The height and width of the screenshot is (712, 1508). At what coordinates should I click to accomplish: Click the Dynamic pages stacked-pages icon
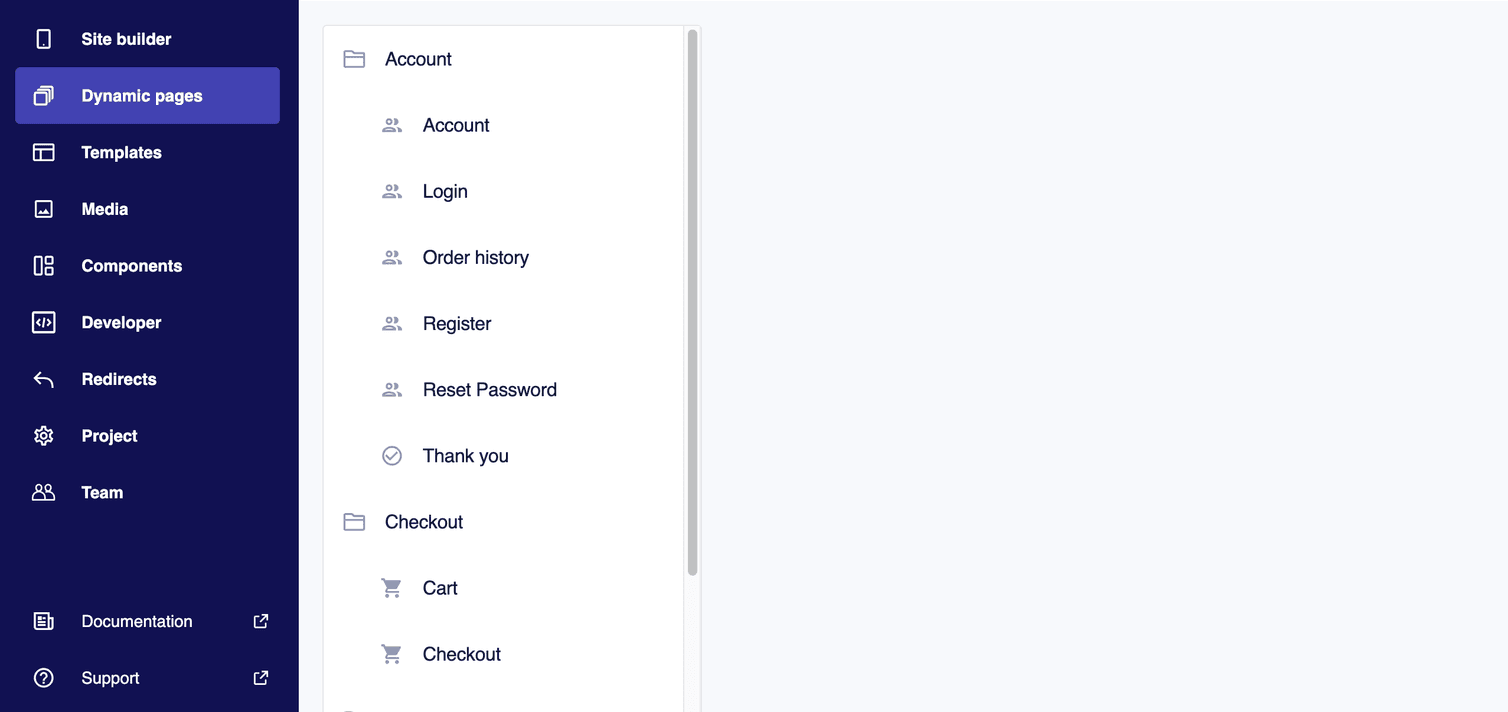click(43, 95)
